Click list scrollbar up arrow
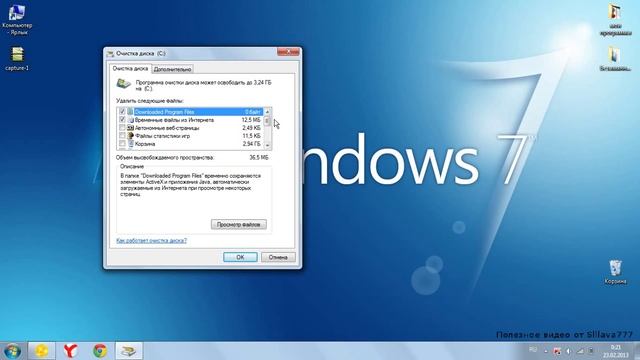The image size is (640, 360). 267,111
